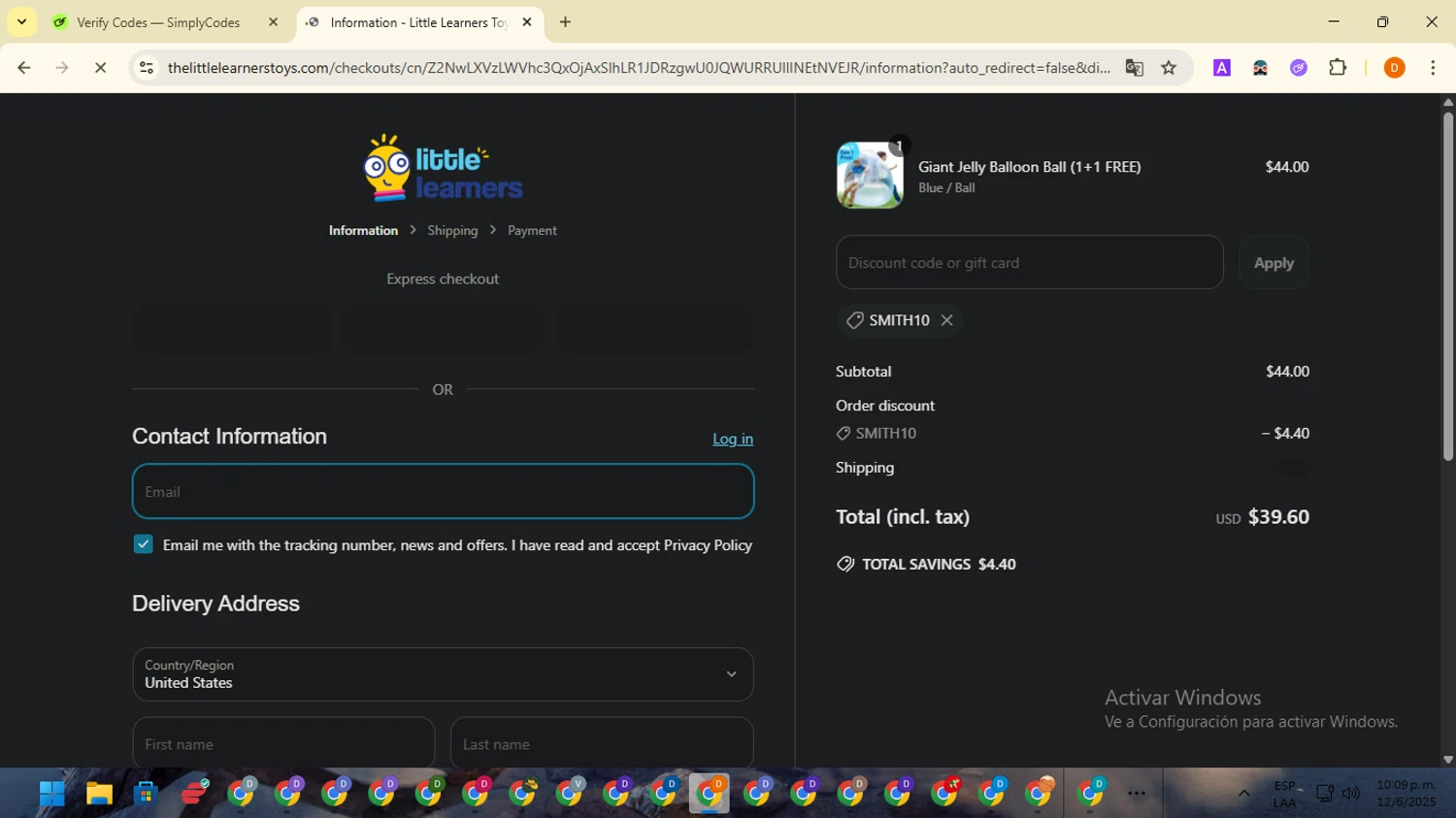Click the vertical page scrollbar thumb
The width and height of the screenshot is (1456, 818).
1448,286
